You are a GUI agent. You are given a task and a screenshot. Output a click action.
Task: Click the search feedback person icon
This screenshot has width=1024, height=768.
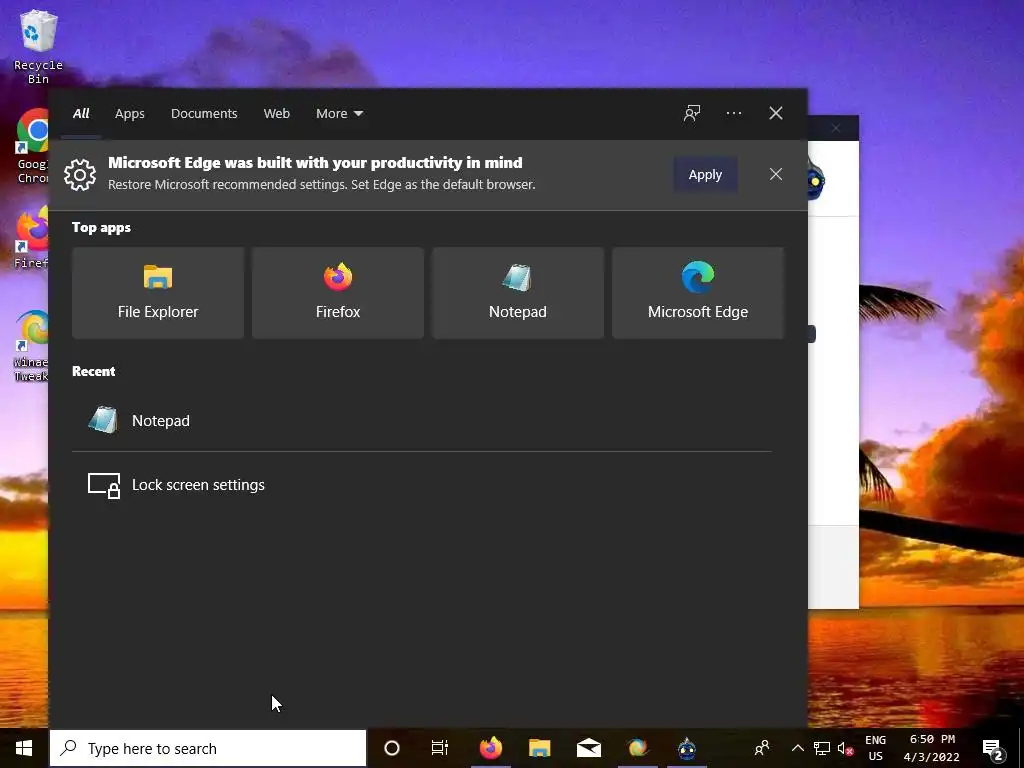(x=692, y=113)
